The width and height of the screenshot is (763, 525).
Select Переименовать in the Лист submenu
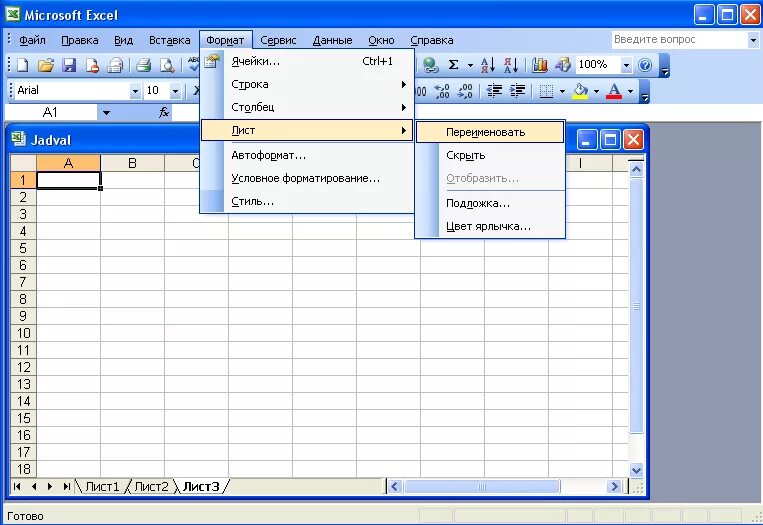490,132
